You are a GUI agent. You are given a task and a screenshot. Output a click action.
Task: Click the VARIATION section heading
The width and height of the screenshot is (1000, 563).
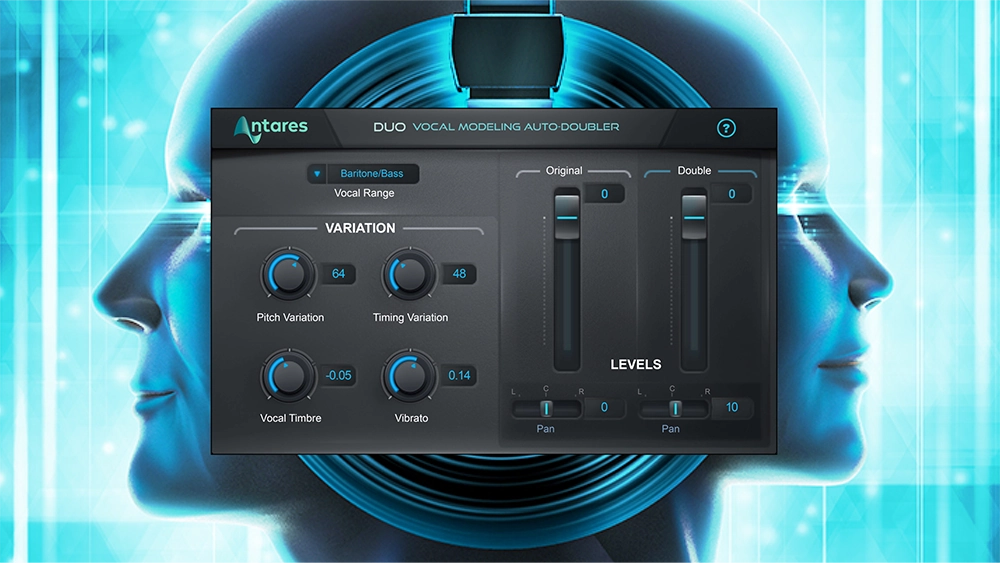[360, 228]
